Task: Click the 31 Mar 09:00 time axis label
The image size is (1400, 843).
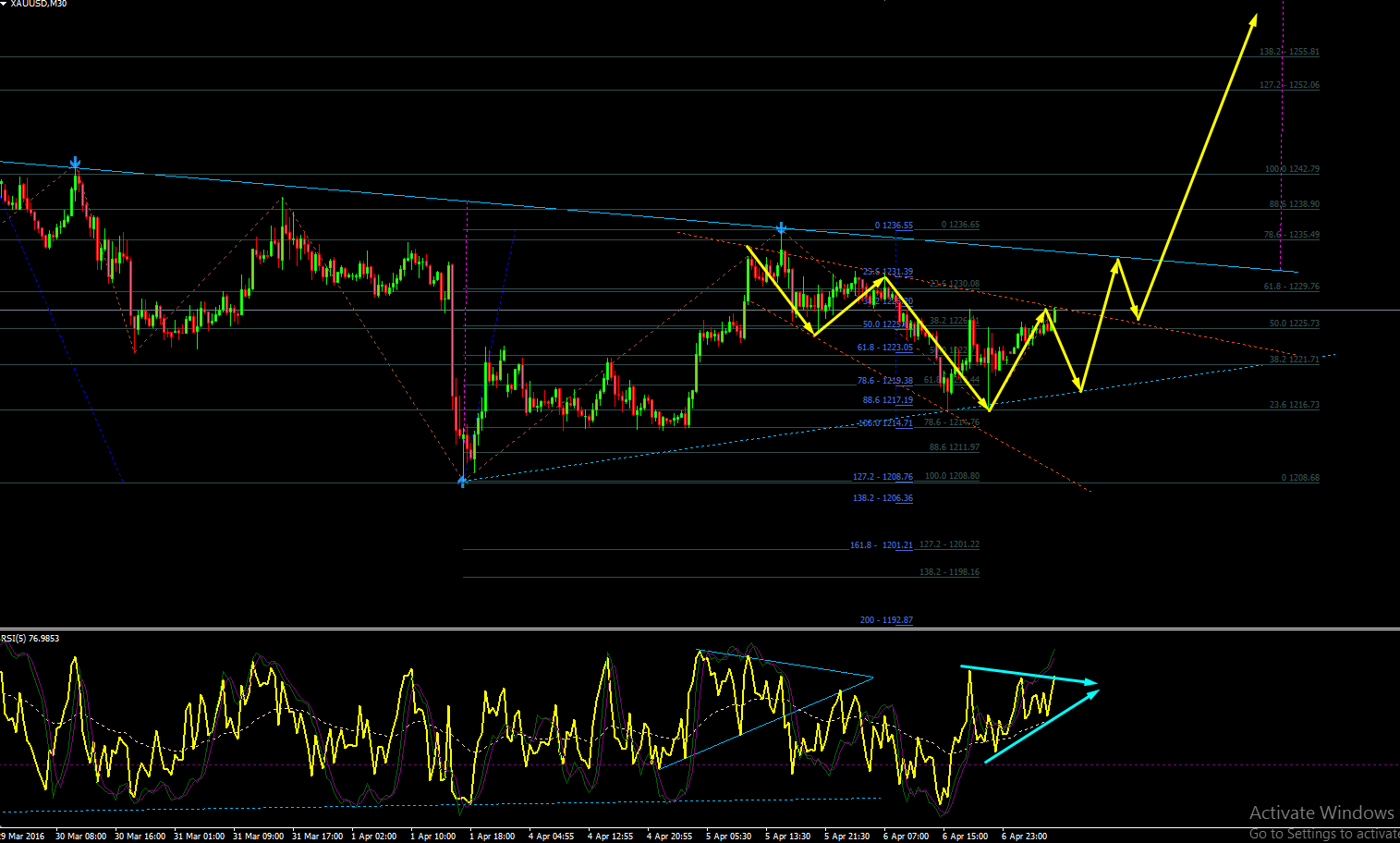Action: pos(258,837)
